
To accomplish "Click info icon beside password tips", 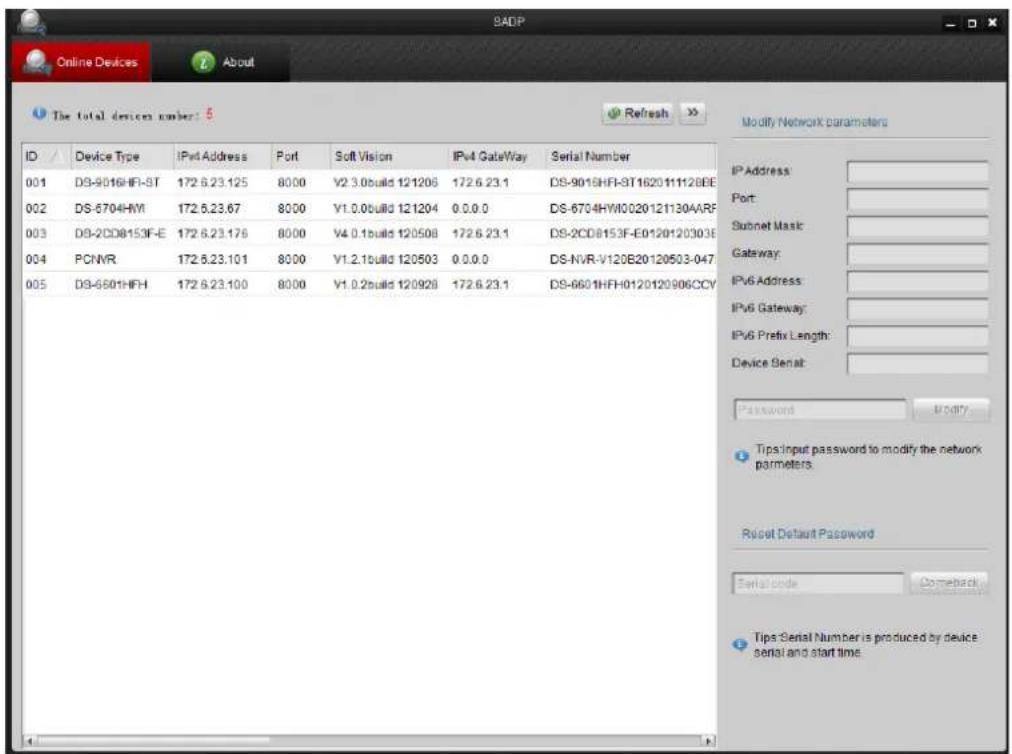I will point(742,456).
